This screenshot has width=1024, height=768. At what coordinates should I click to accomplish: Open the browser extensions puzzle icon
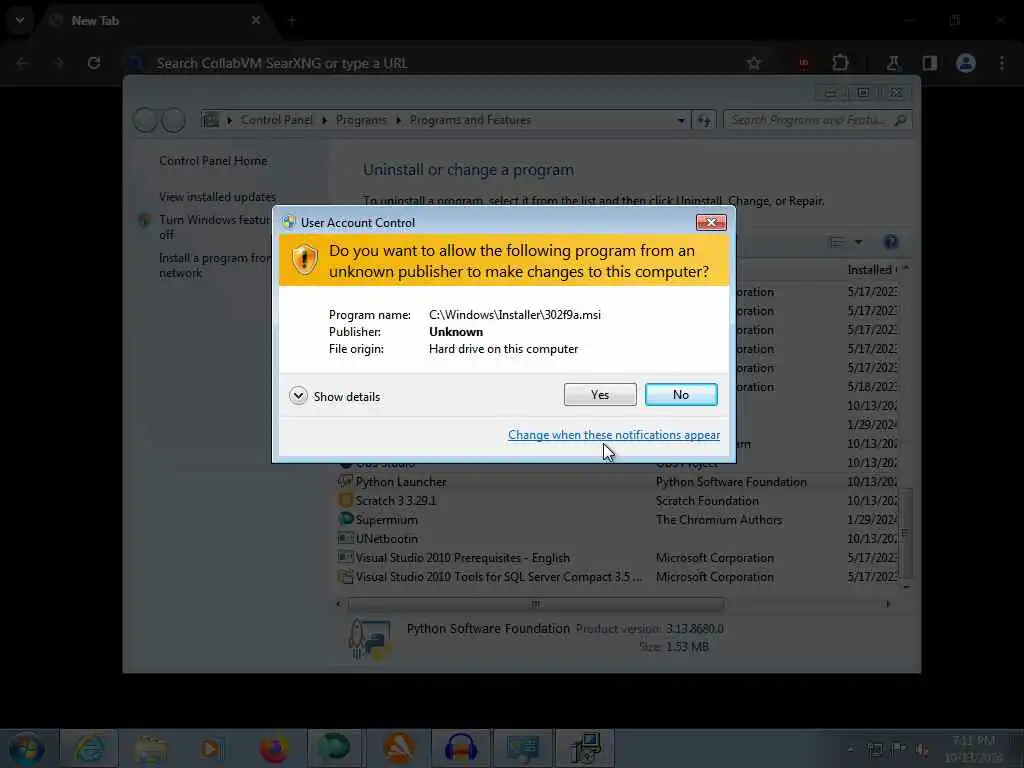click(x=840, y=63)
